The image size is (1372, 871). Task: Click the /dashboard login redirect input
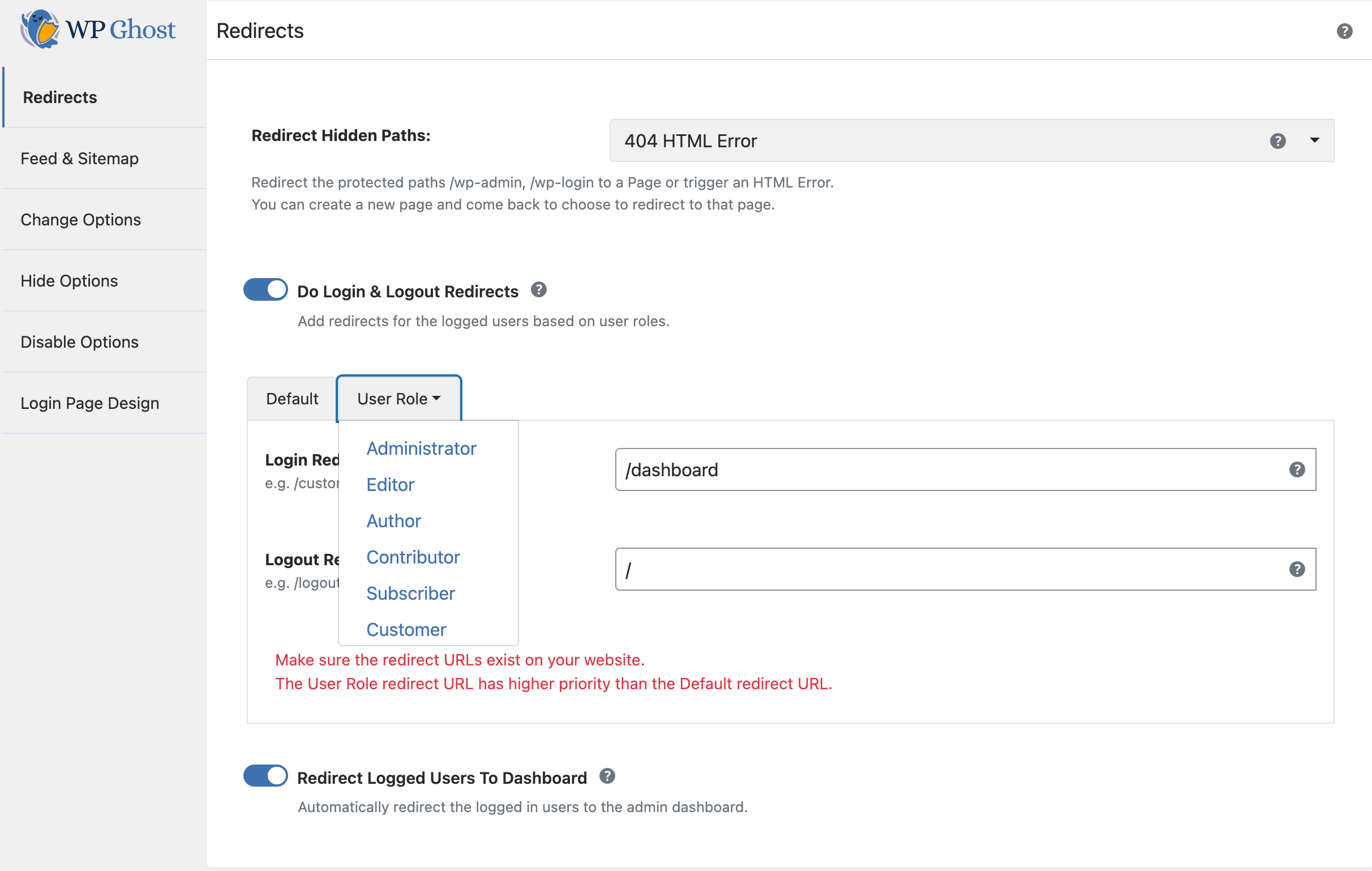946,469
